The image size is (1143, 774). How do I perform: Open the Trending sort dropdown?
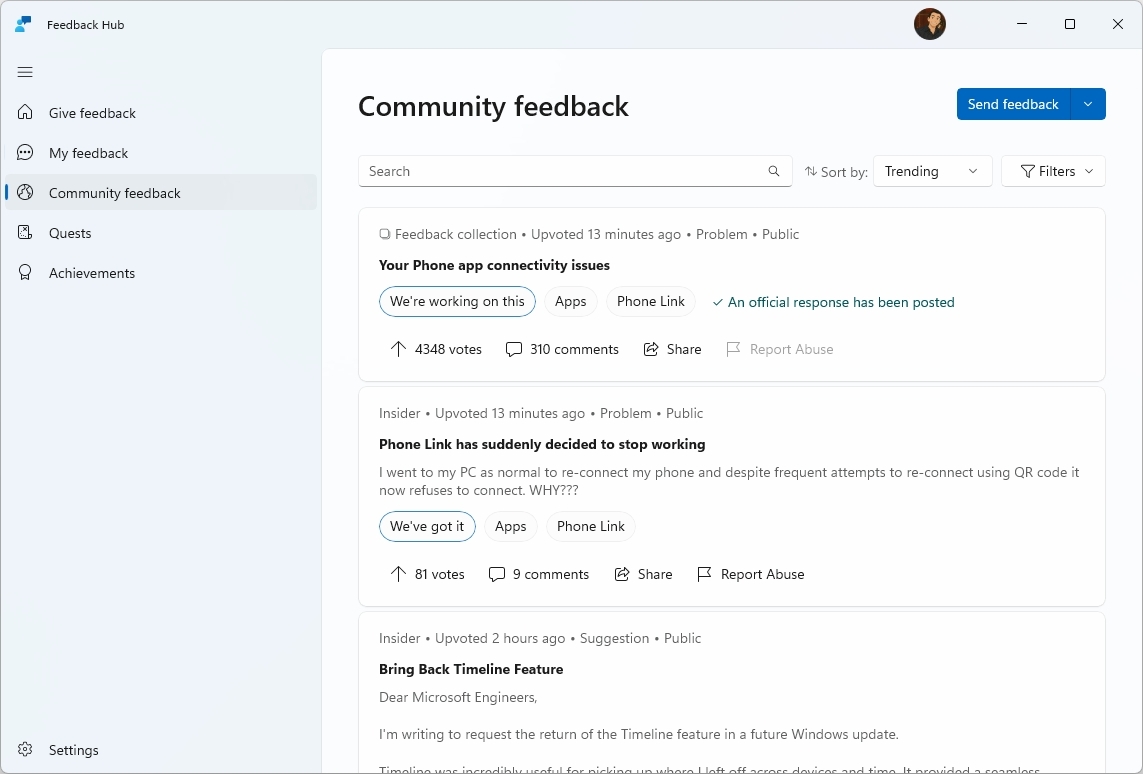(x=932, y=171)
